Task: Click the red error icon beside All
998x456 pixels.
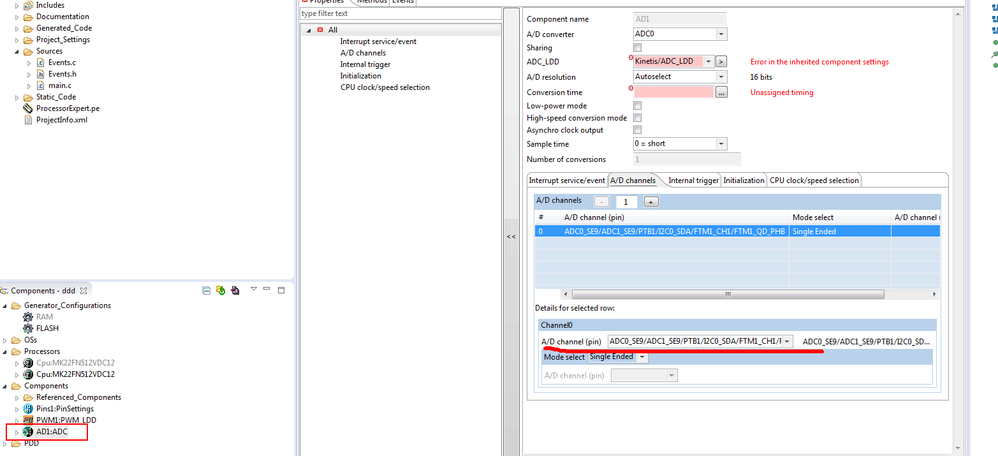Action: 320,30
